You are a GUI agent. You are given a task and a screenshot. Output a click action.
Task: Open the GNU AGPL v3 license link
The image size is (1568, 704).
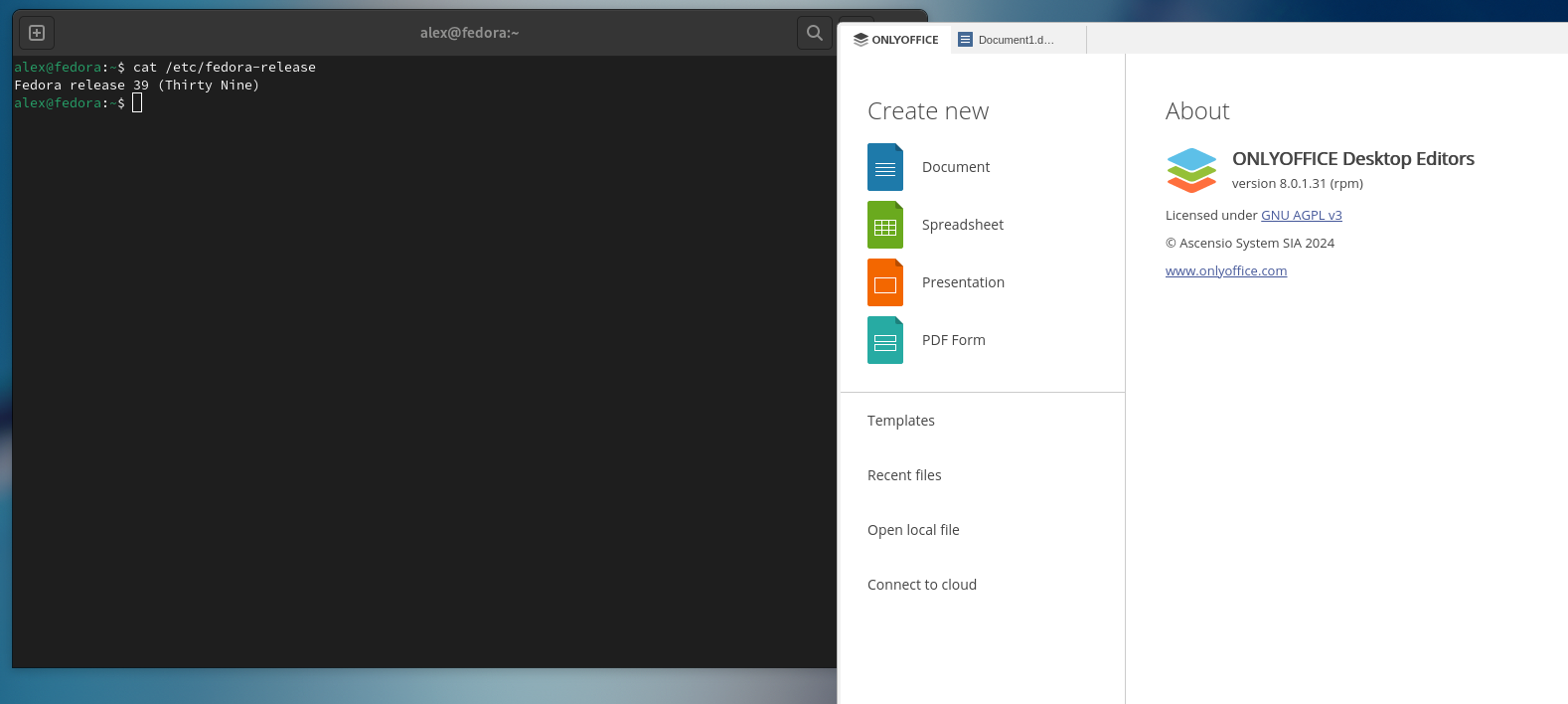1302,215
